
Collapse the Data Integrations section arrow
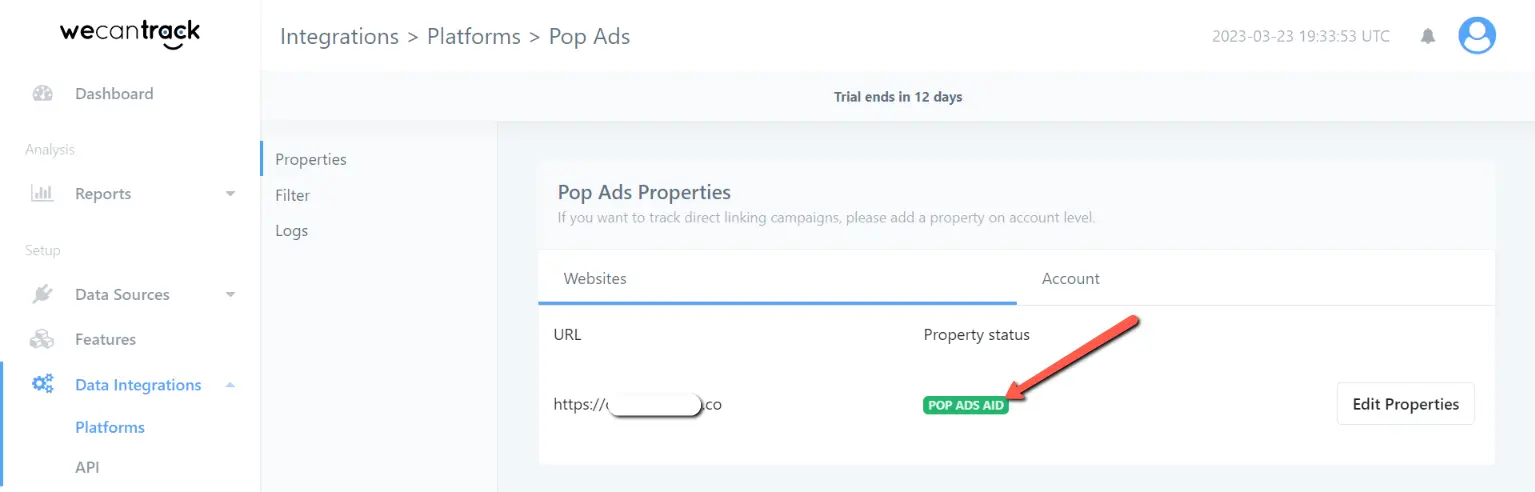[x=230, y=385]
